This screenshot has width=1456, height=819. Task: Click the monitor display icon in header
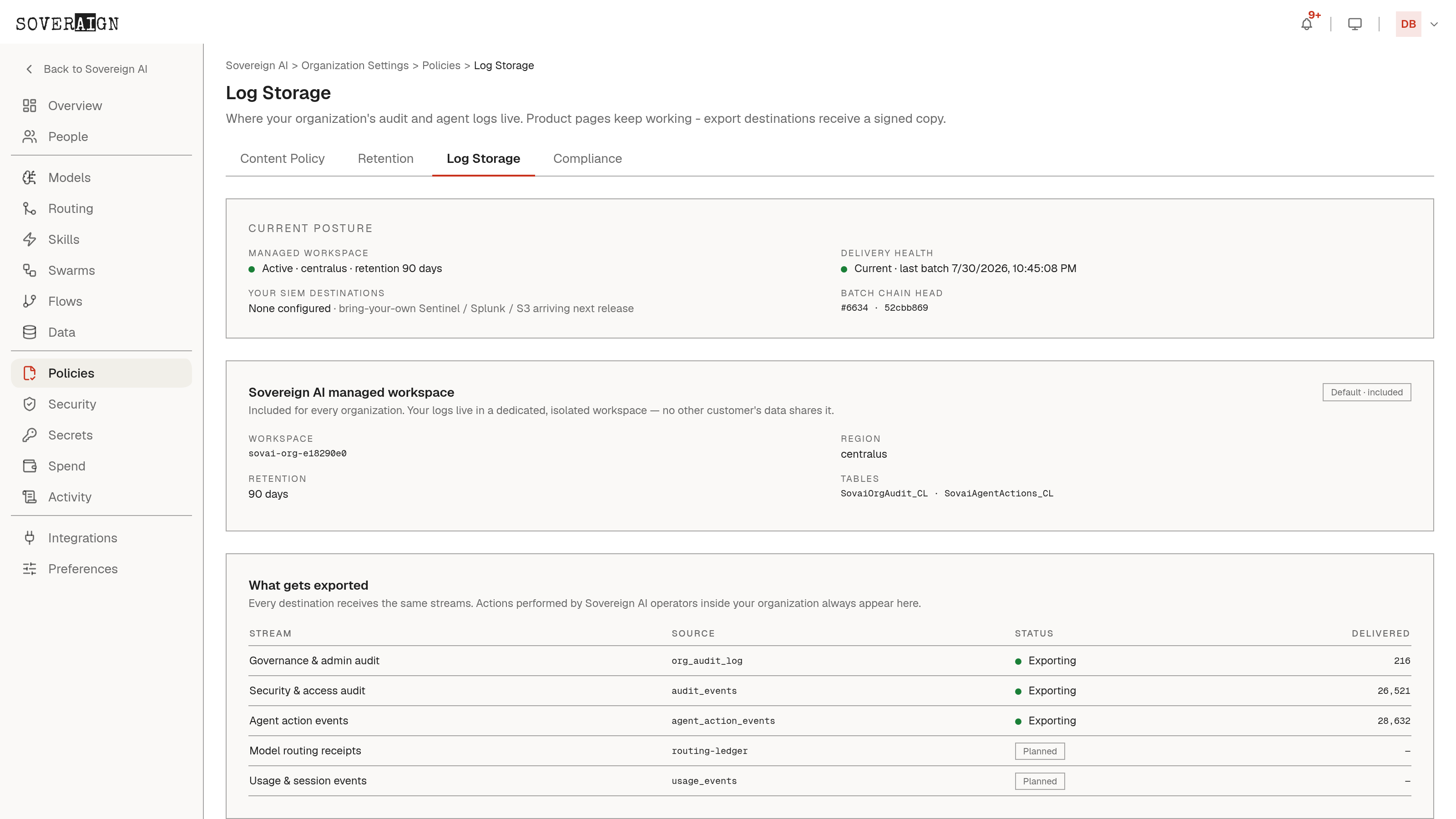pos(1355,24)
